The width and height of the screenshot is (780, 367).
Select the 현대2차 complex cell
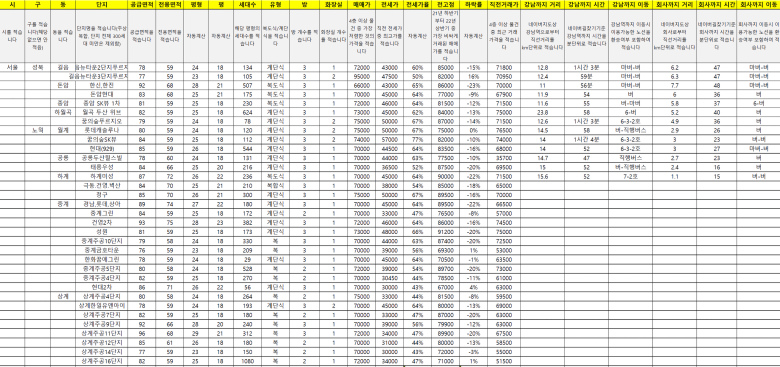coord(101,287)
